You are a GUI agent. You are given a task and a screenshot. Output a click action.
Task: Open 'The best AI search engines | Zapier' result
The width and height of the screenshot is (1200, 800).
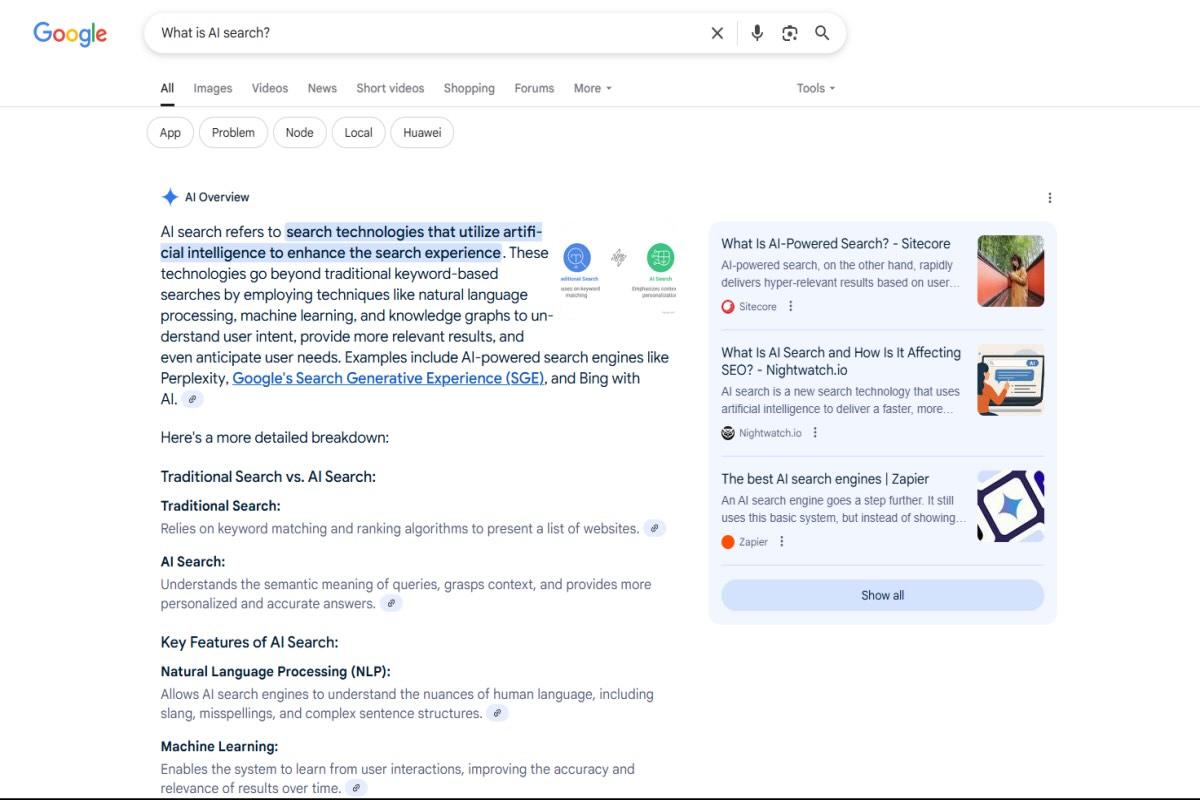(825, 479)
